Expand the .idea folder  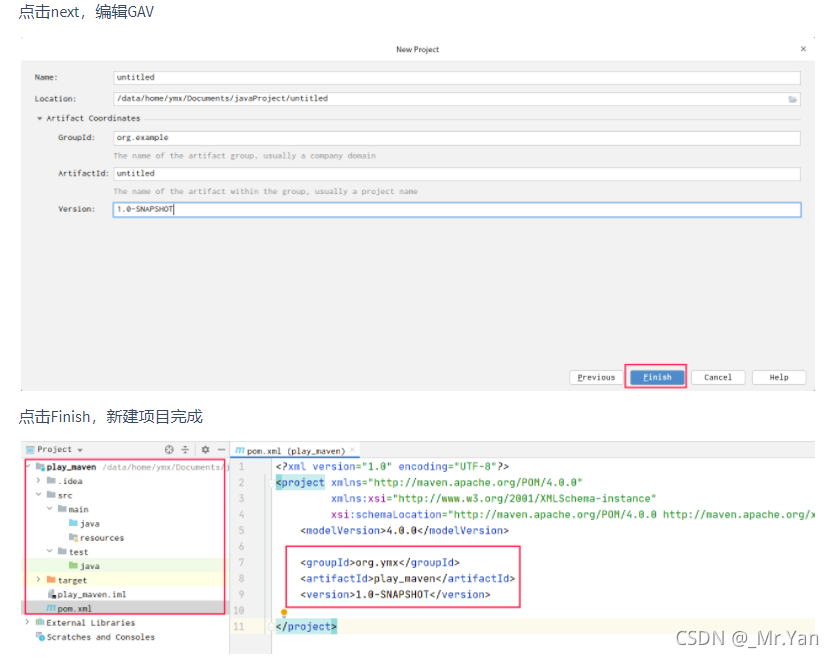tap(38, 480)
